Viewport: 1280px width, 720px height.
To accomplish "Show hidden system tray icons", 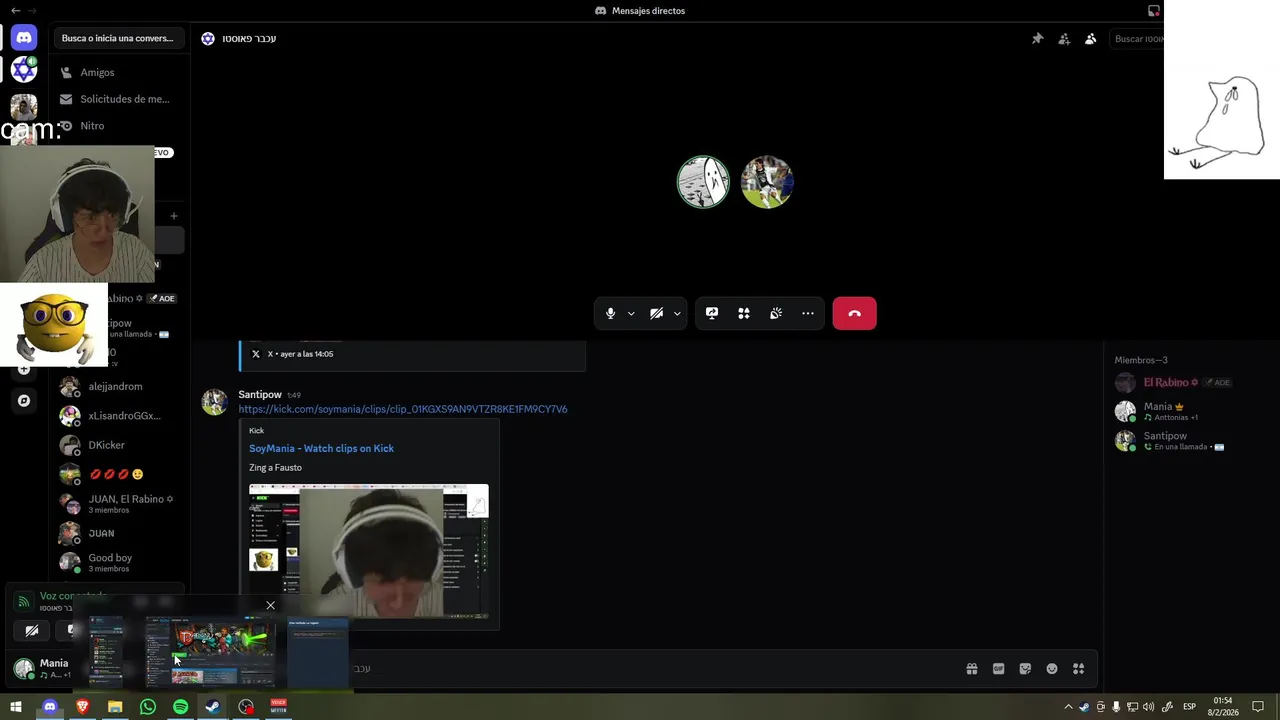I will 1068,707.
